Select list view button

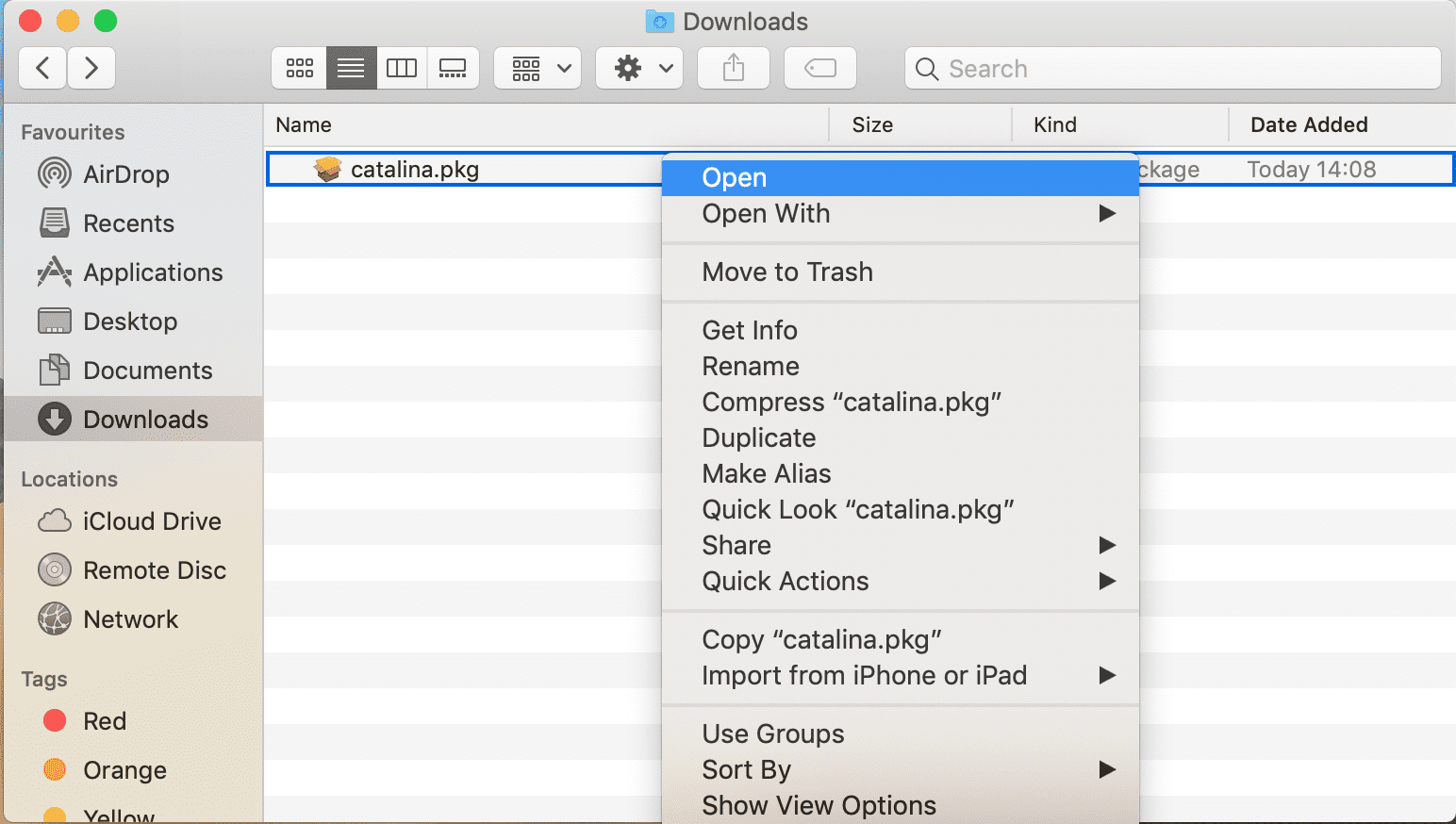point(351,69)
